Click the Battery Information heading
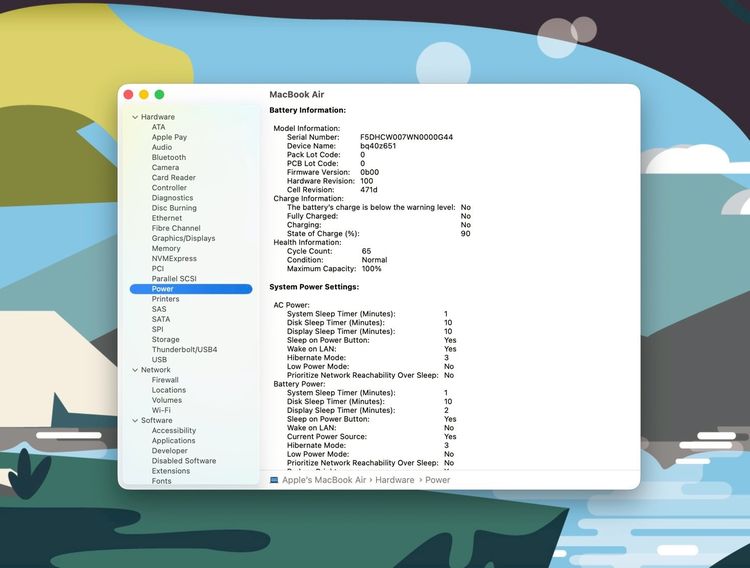 (x=308, y=111)
